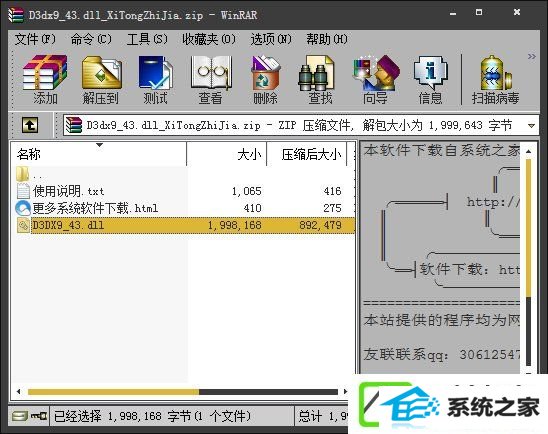This screenshot has height=434, width=548.
Task: Click the Add (添加) archive icon
Action: pyautogui.click(x=45, y=80)
